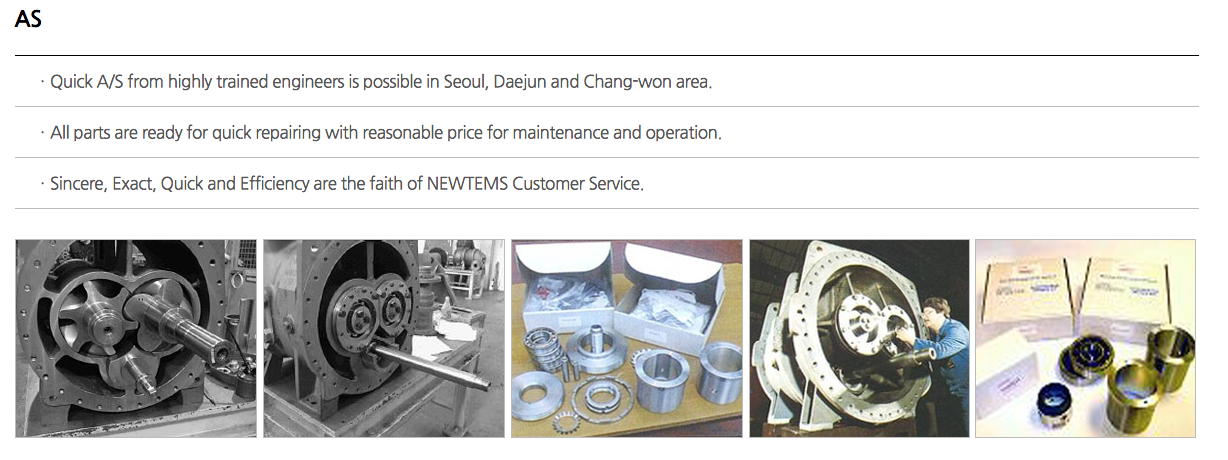Click the AS page heading
This screenshot has height=460, width=1228.
[x=28, y=19]
